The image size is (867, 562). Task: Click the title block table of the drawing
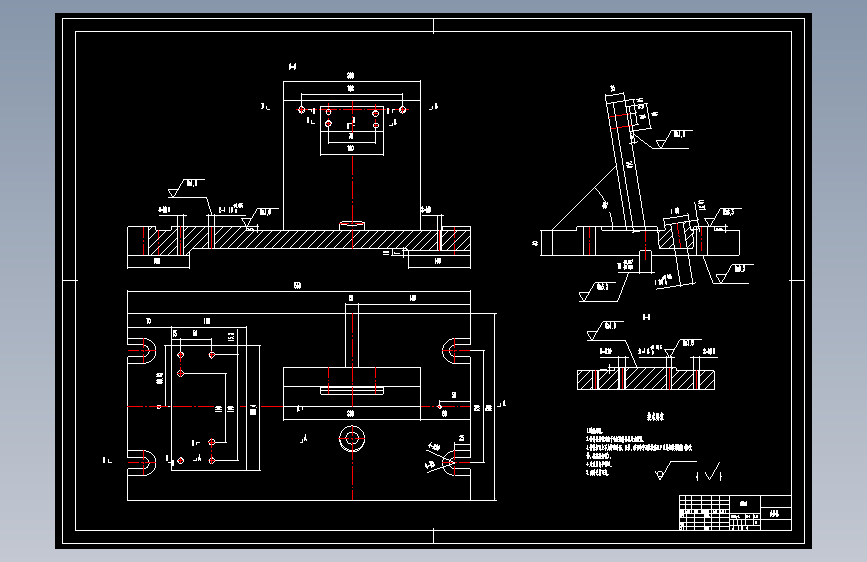(x=735, y=513)
